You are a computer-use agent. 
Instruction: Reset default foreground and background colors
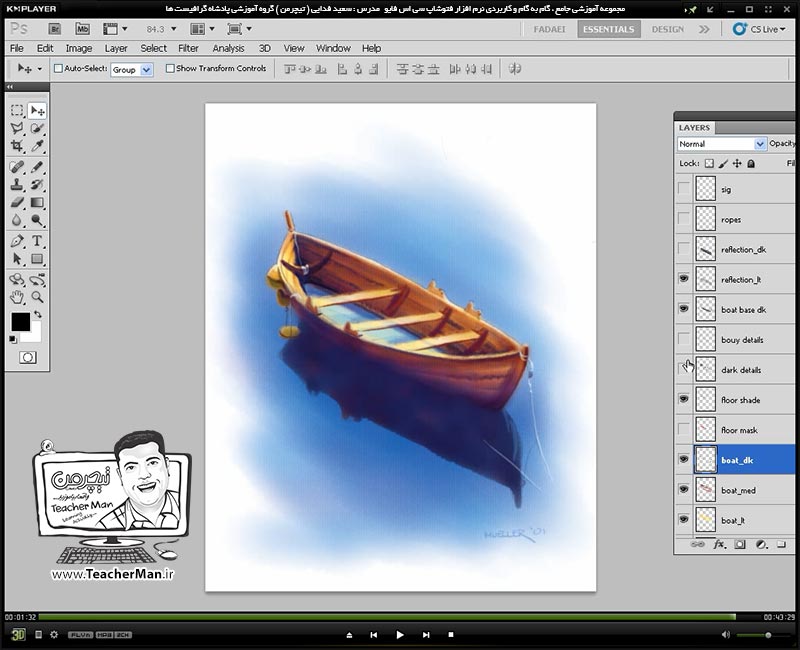pyautogui.click(x=13, y=339)
